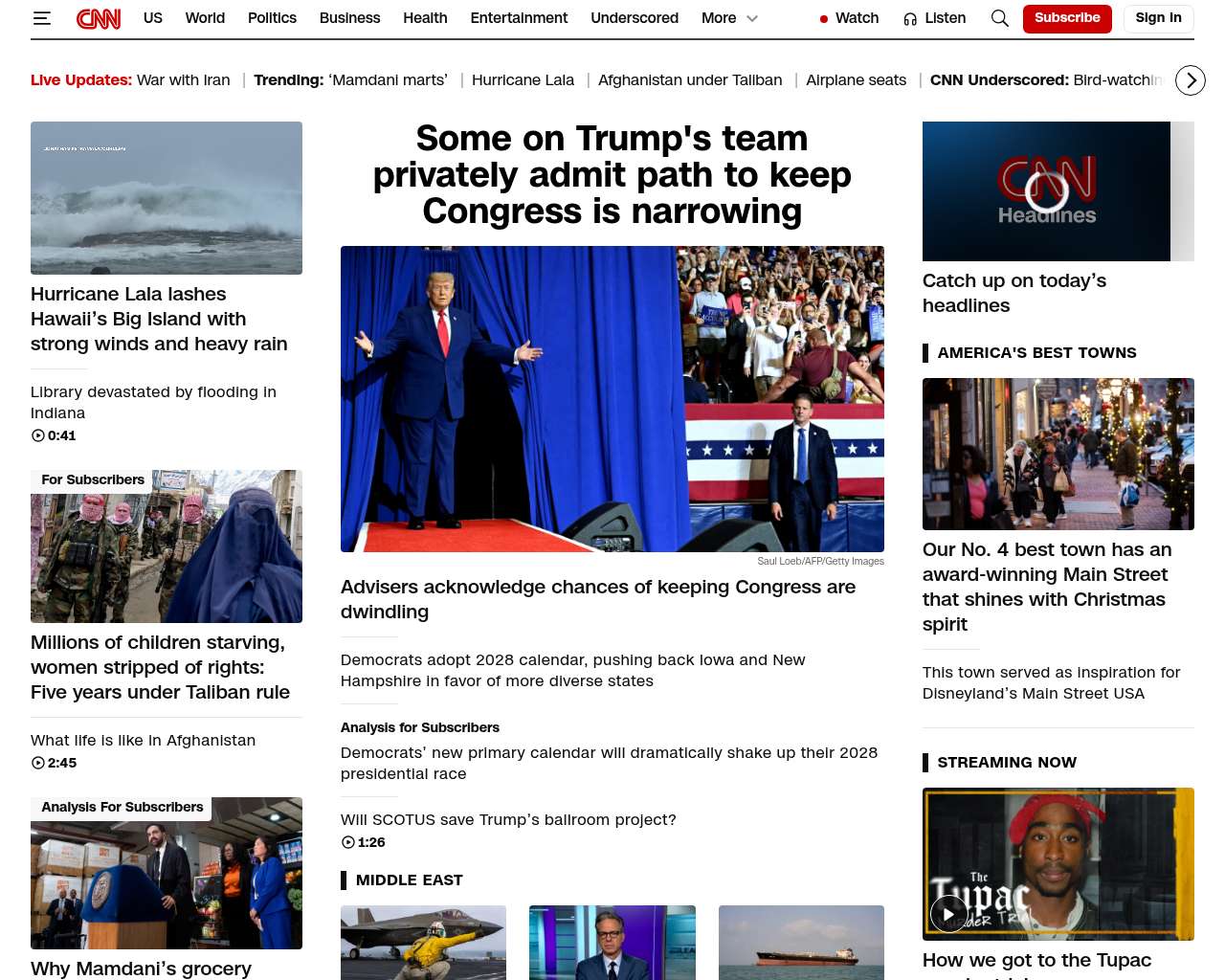The width and height of the screenshot is (1225, 980).
Task: Open trending Hurricane Lala link
Action: coord(523,80)
